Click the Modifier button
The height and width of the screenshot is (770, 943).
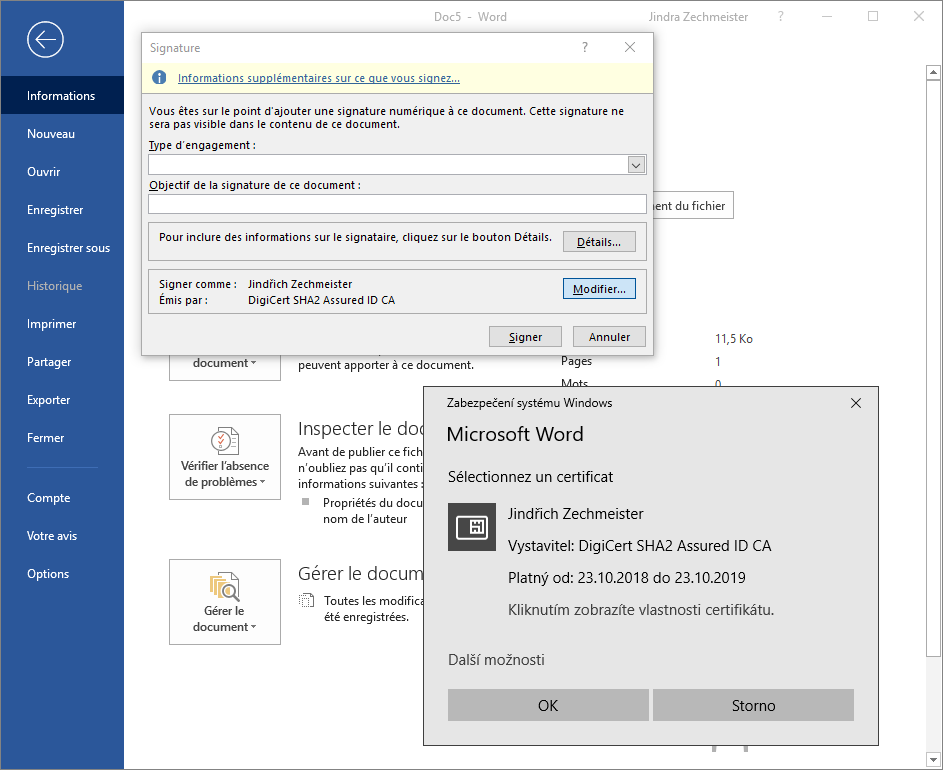pos(599,289)
